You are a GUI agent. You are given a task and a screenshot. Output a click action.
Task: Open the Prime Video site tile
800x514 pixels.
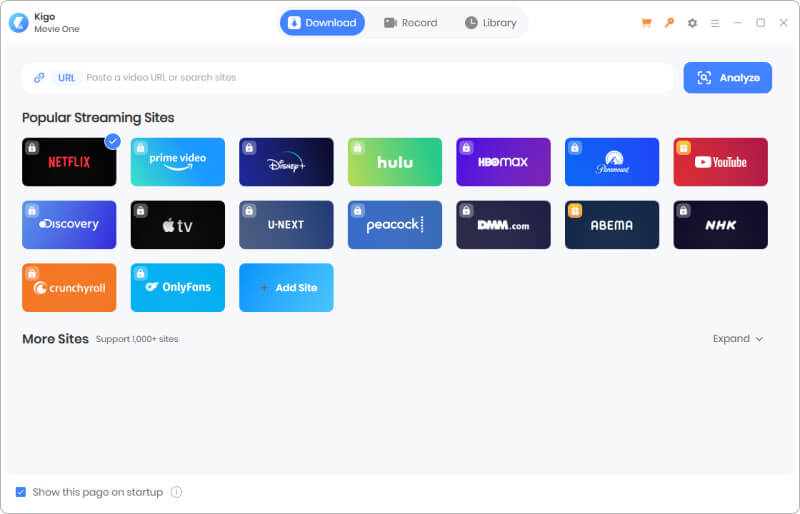178,162
